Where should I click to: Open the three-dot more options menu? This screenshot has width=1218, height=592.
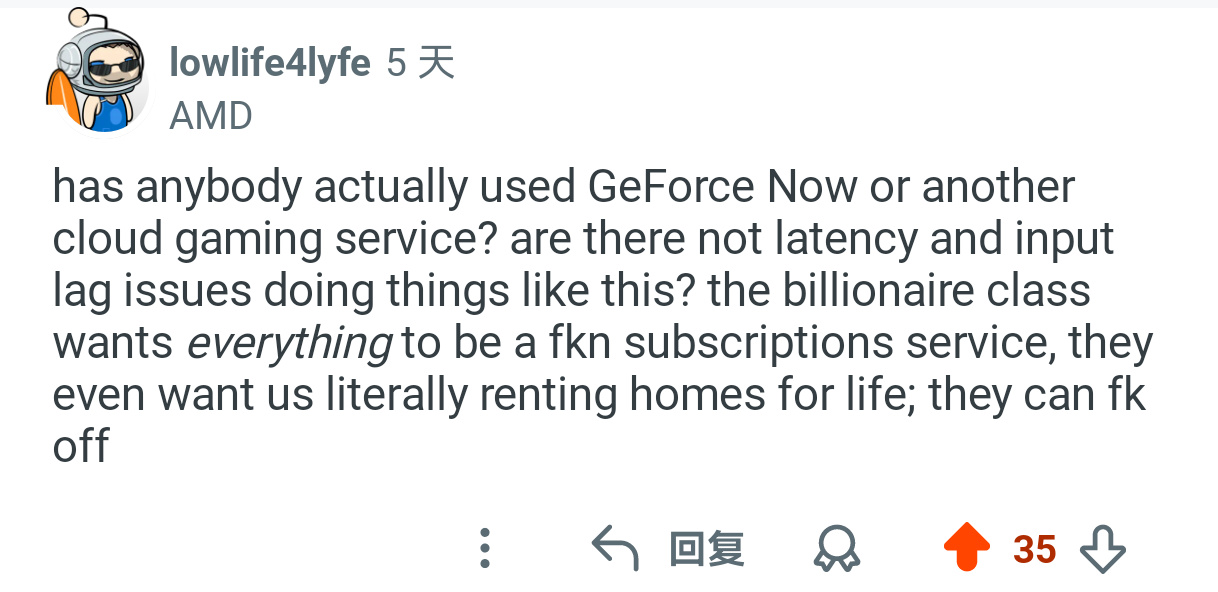(x=485, y=548)
